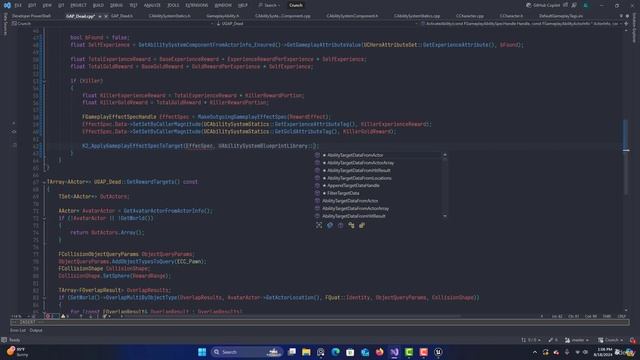Click the Ready status icon
The width and height of the screenshot is (640, 360).
4,340
